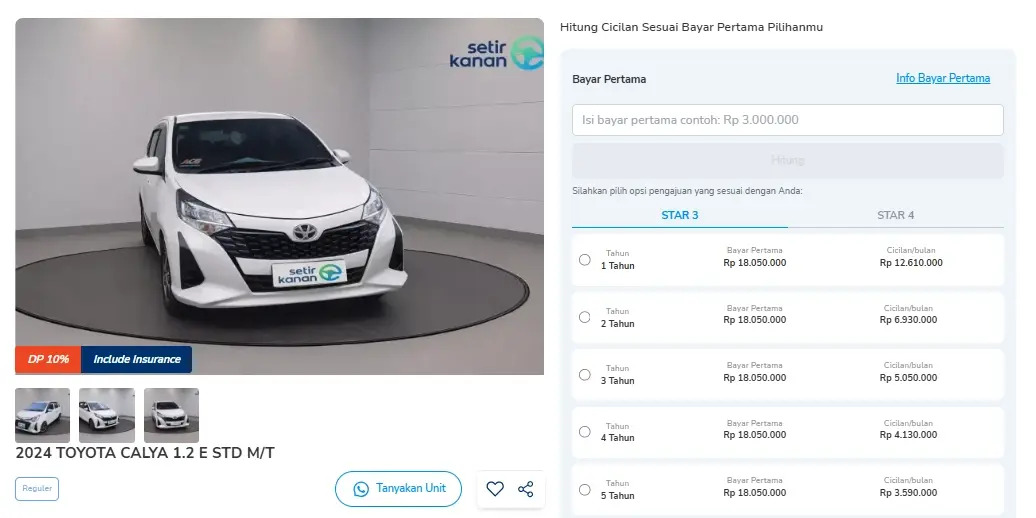Pick the 5 Tahun radio button
Screen dimensions: 1036x518
coord(585,490)
